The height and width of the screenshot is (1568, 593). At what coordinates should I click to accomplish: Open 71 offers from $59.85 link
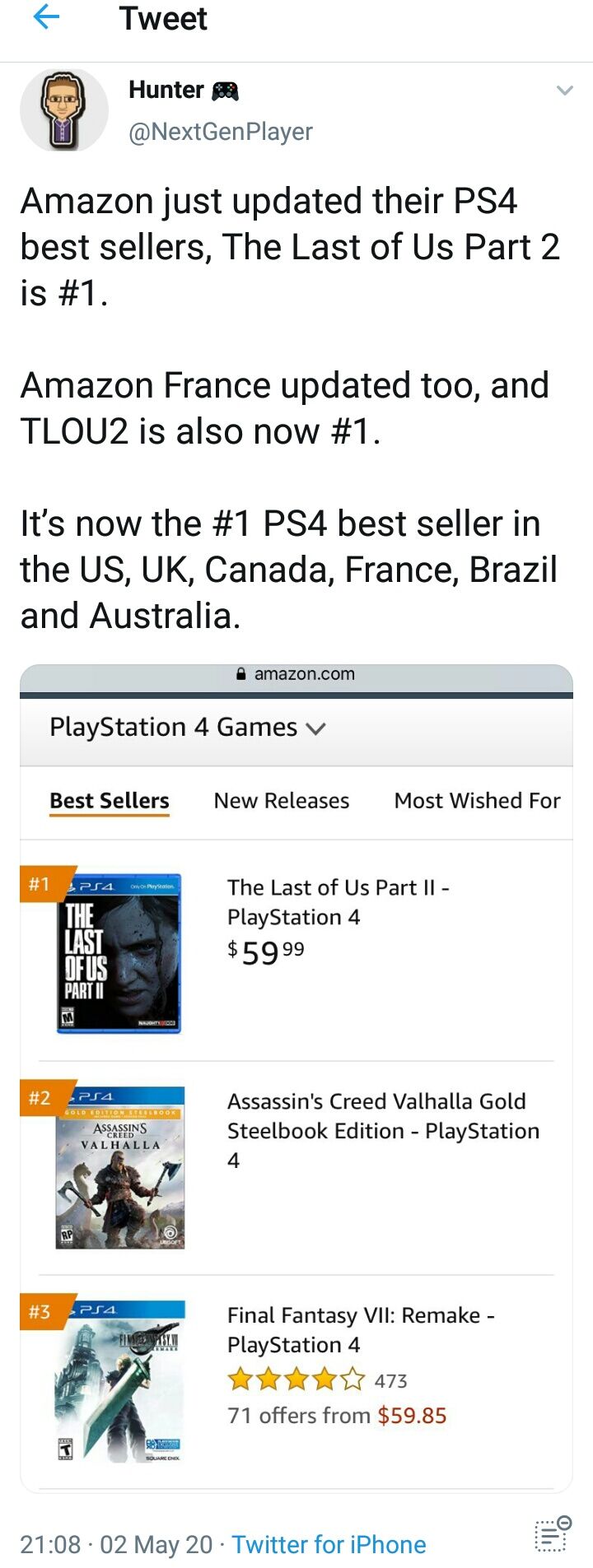coord(337,1416)
